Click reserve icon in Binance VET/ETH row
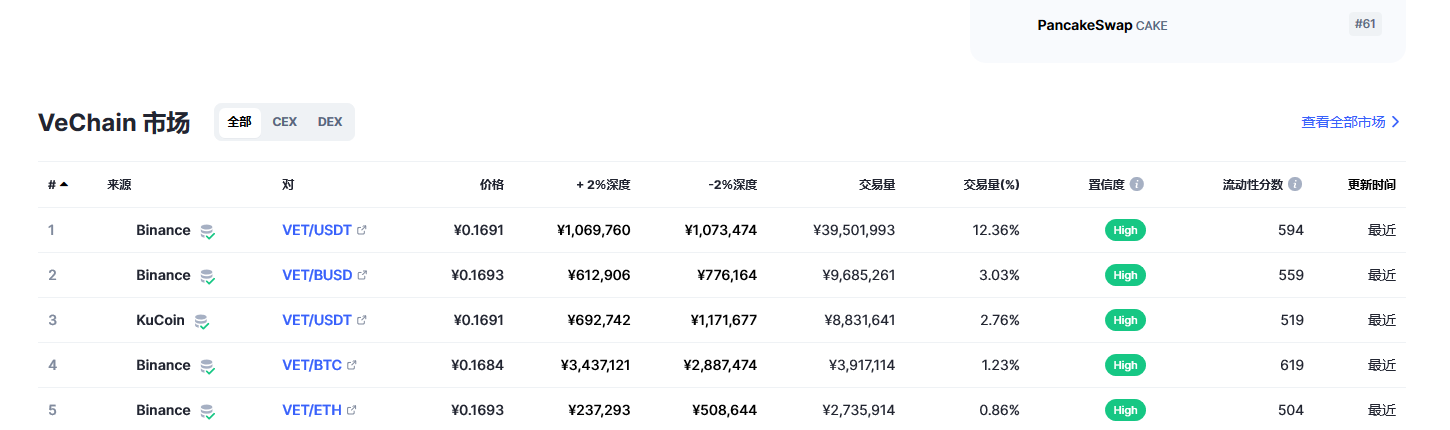Viewport: 1450px width, 430px height. pos(207,411)
